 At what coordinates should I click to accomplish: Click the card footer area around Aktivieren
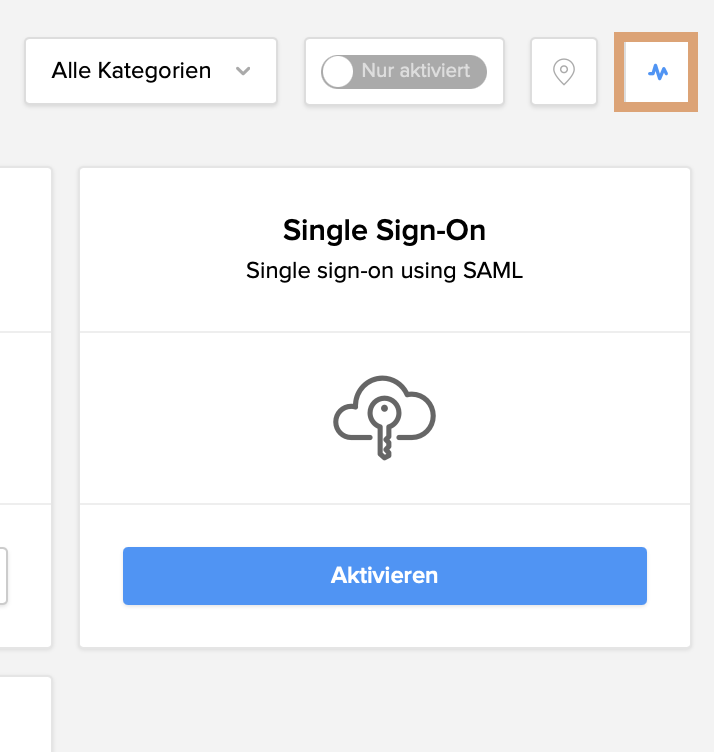tap(385, 625)
